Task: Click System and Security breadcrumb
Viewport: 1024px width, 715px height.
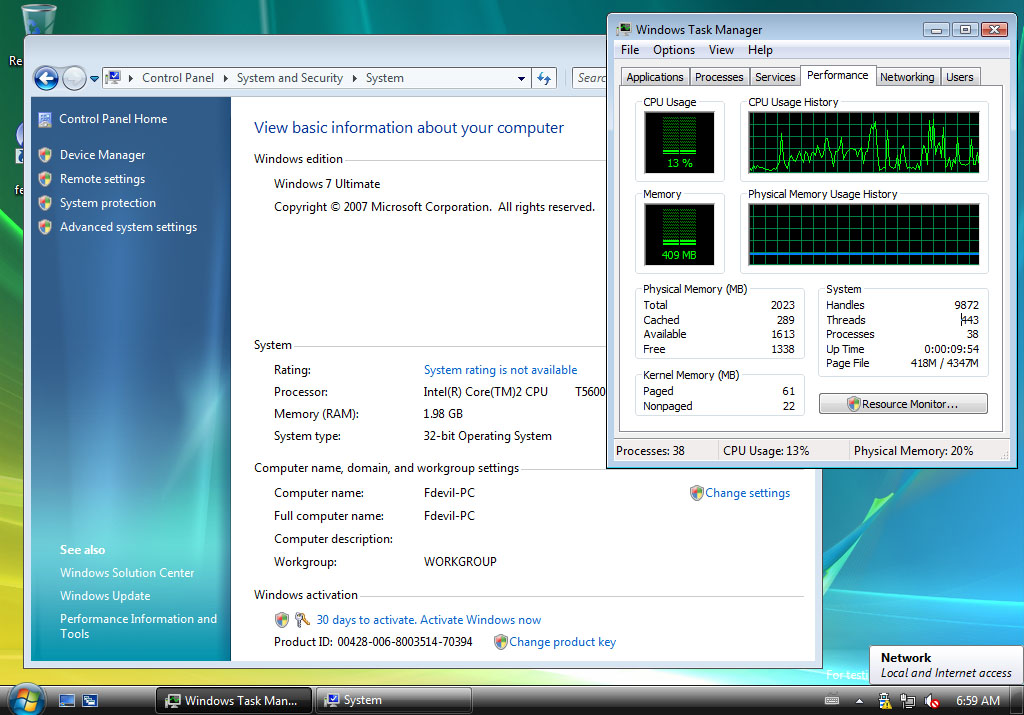Action: pyautogui.click(x=289, y=78)
